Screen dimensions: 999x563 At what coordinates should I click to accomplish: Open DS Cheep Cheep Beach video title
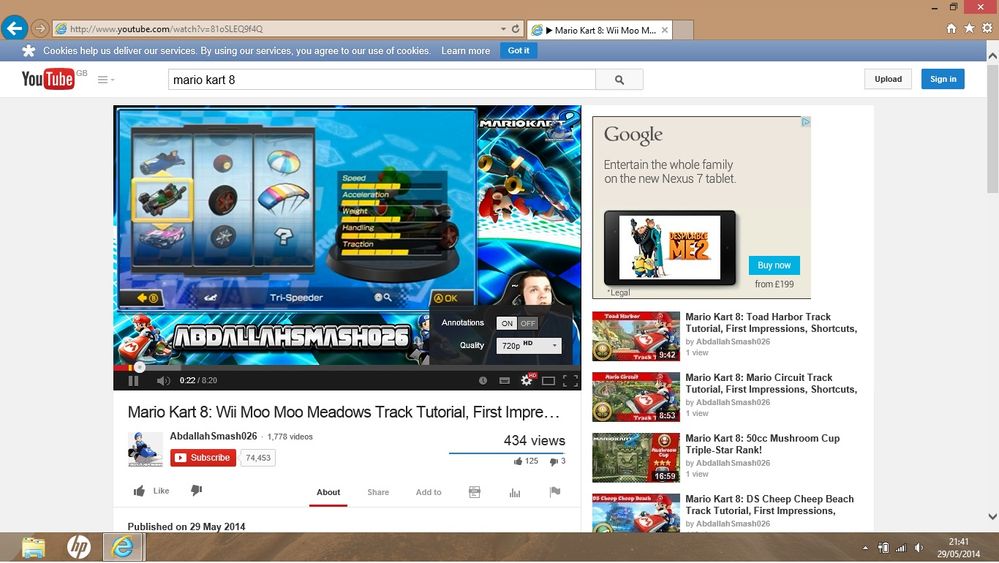(770, 505)
